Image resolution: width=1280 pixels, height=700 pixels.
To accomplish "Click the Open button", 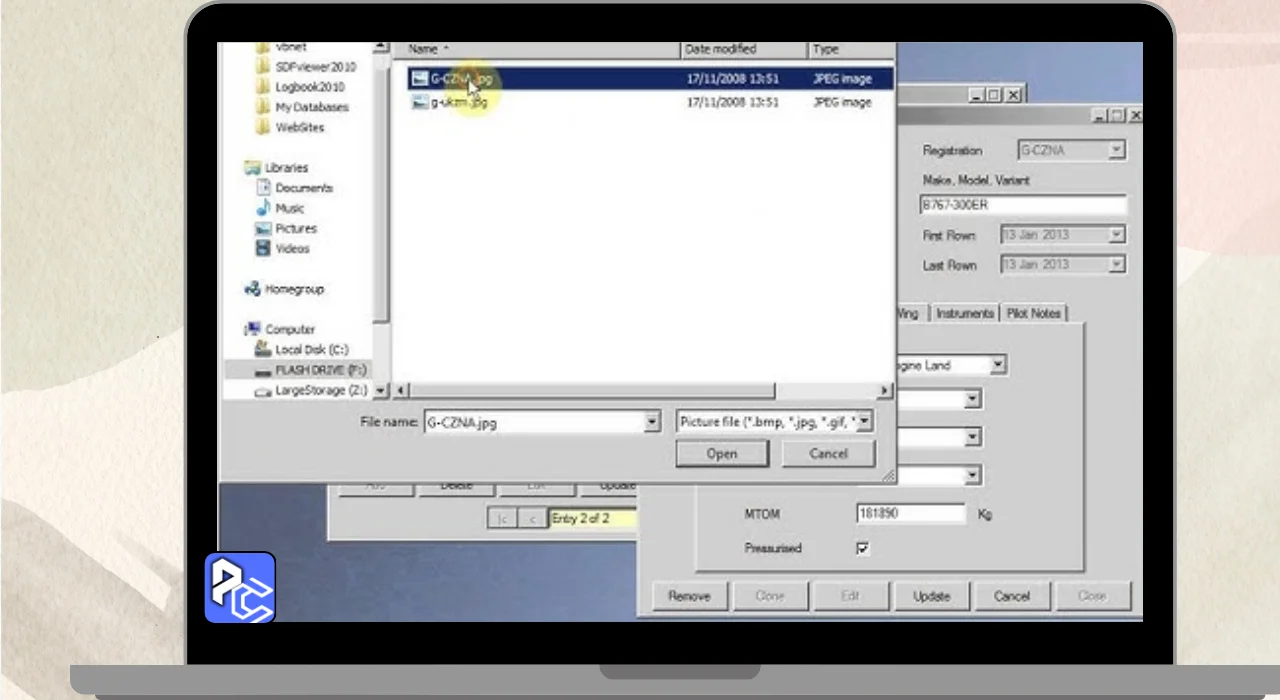I will [722, 453].
